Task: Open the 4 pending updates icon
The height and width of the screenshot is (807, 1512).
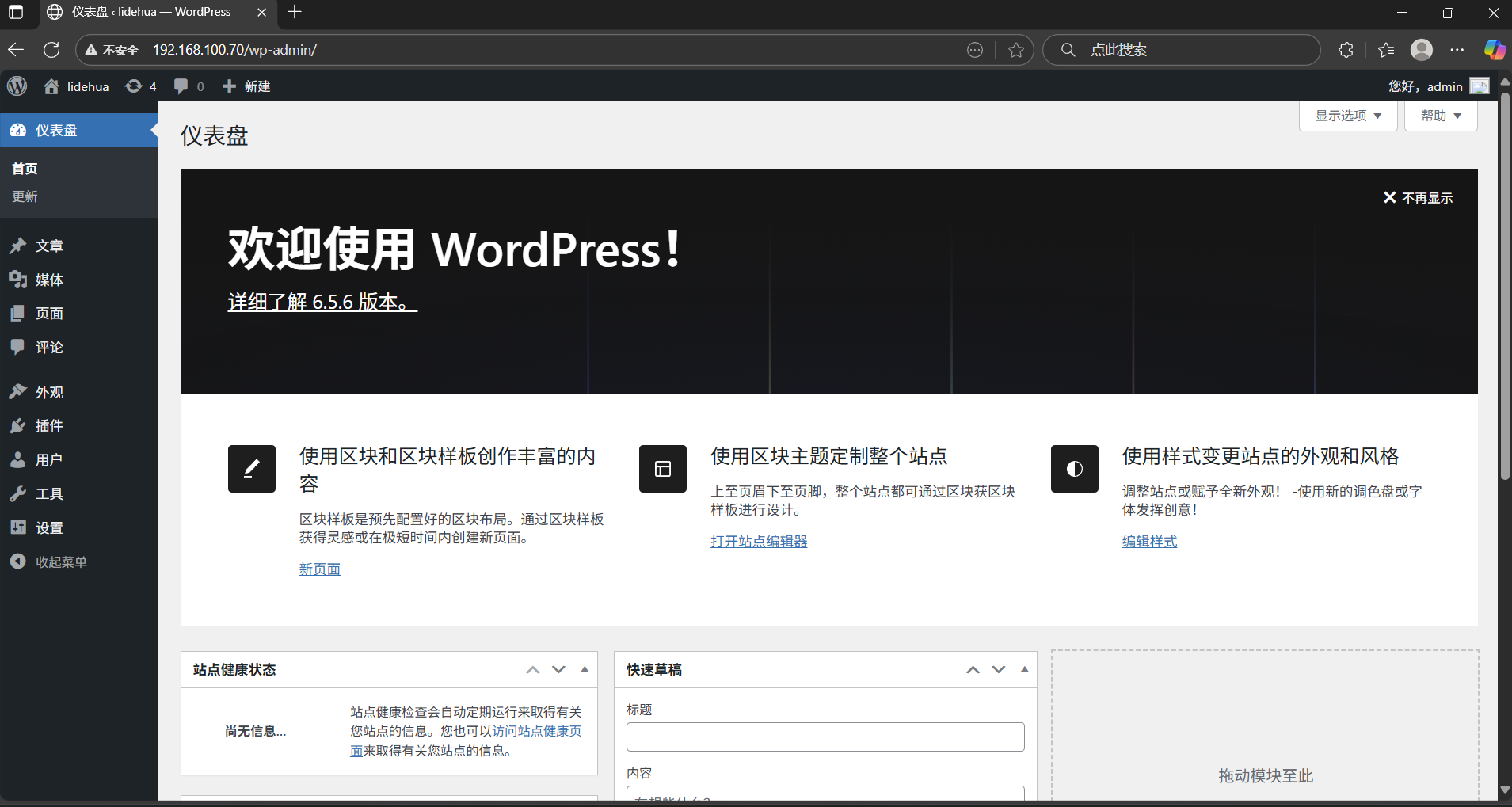Action: (141, 86)
